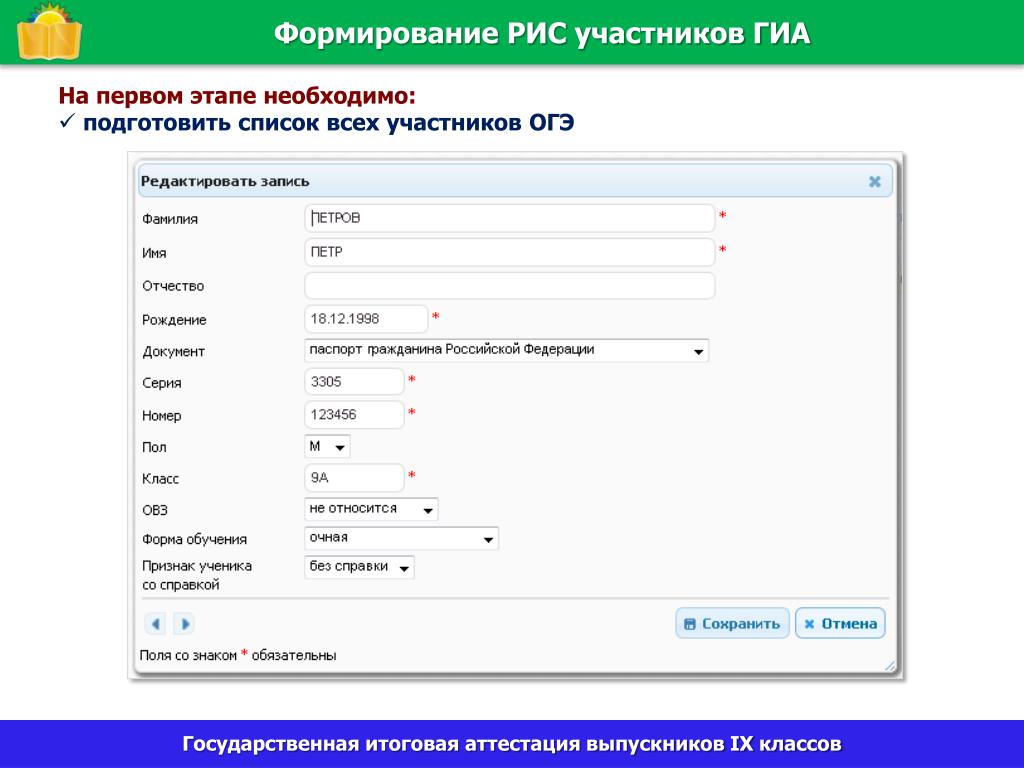Click the Отмена button
Viewport: 1024px width, 768px height.
pos(840,624)
